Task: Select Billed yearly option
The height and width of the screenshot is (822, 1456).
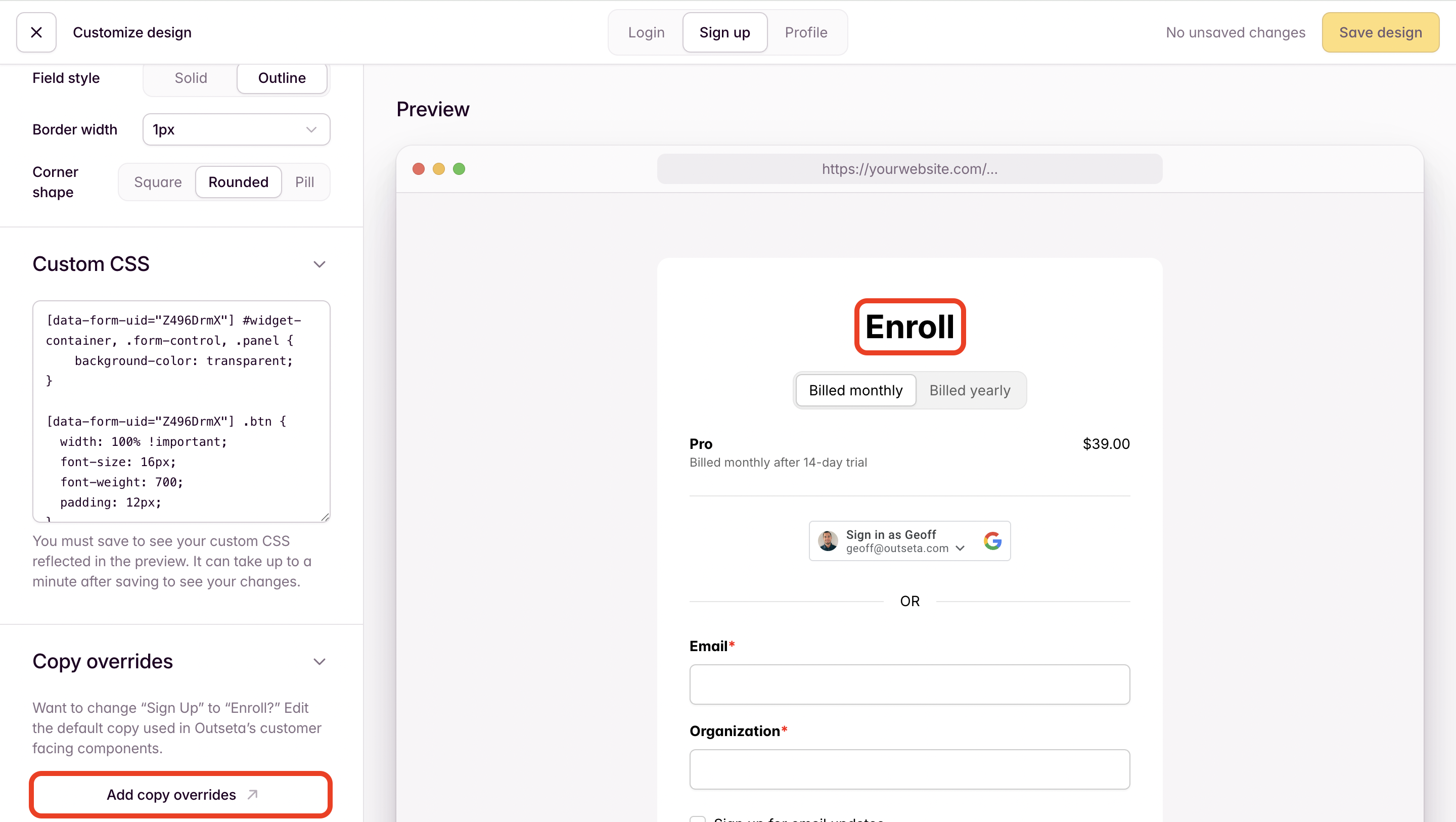Action: coord(970,391)
